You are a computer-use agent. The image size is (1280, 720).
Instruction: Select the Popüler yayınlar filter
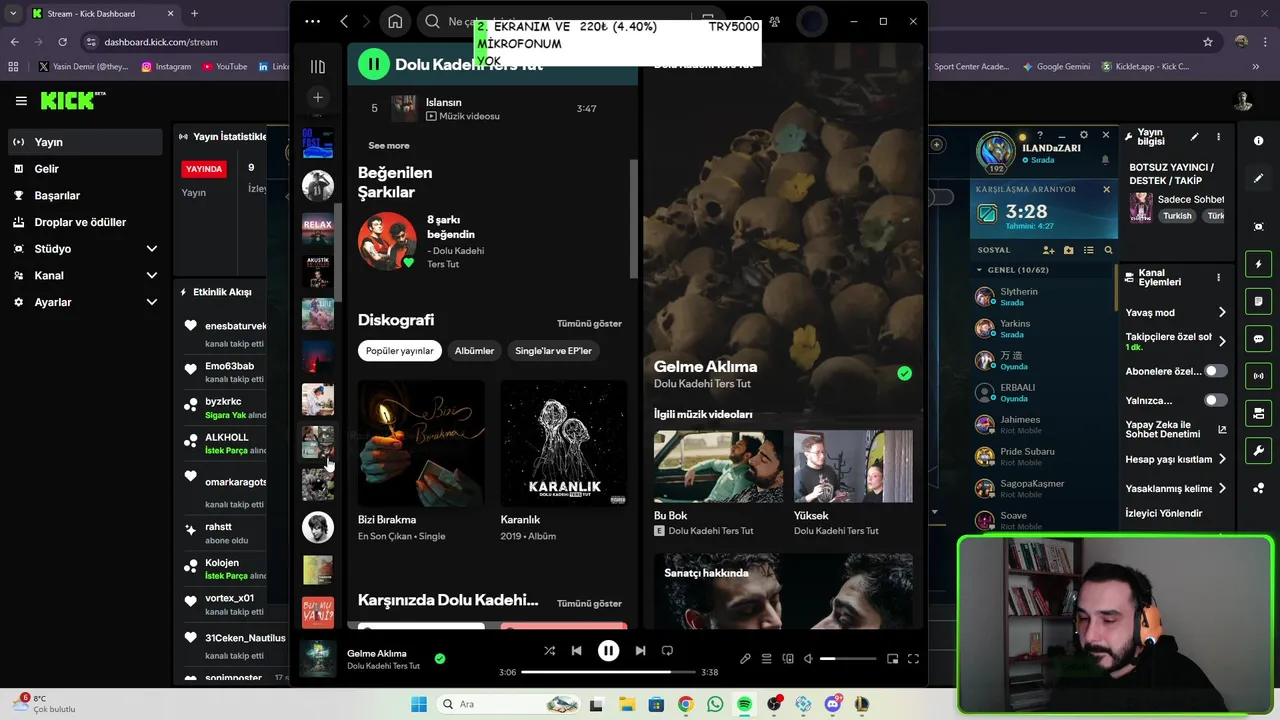pos(400,351)
